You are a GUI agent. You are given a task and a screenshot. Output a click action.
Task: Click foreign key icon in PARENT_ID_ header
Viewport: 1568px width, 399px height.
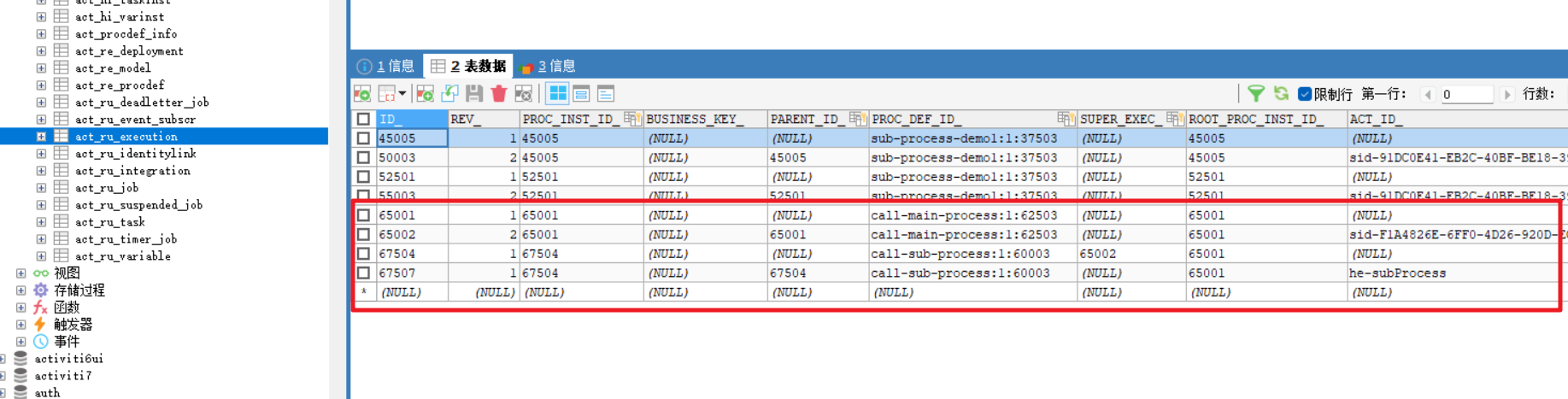coord(858,119)
